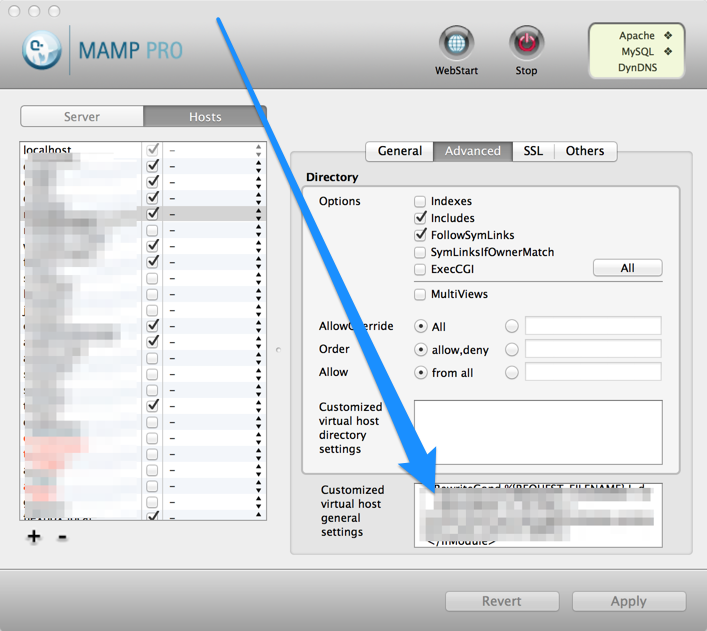Image resolution: width=707 pixels, height=631 pixels.
Task: Open the Advanced tab
Action: pos(473,151)
